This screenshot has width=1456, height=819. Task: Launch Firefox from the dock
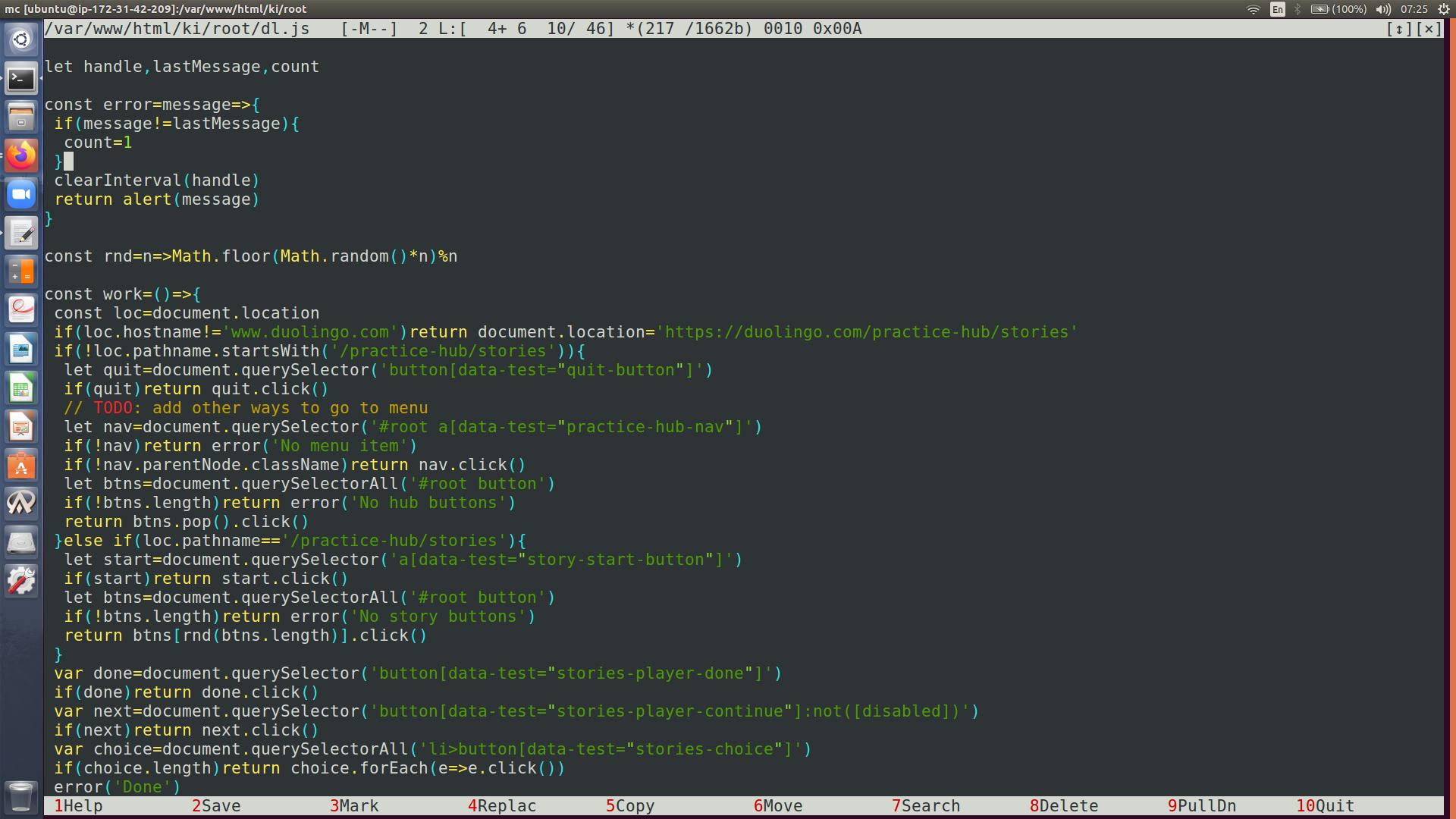(x=21, y=155)
